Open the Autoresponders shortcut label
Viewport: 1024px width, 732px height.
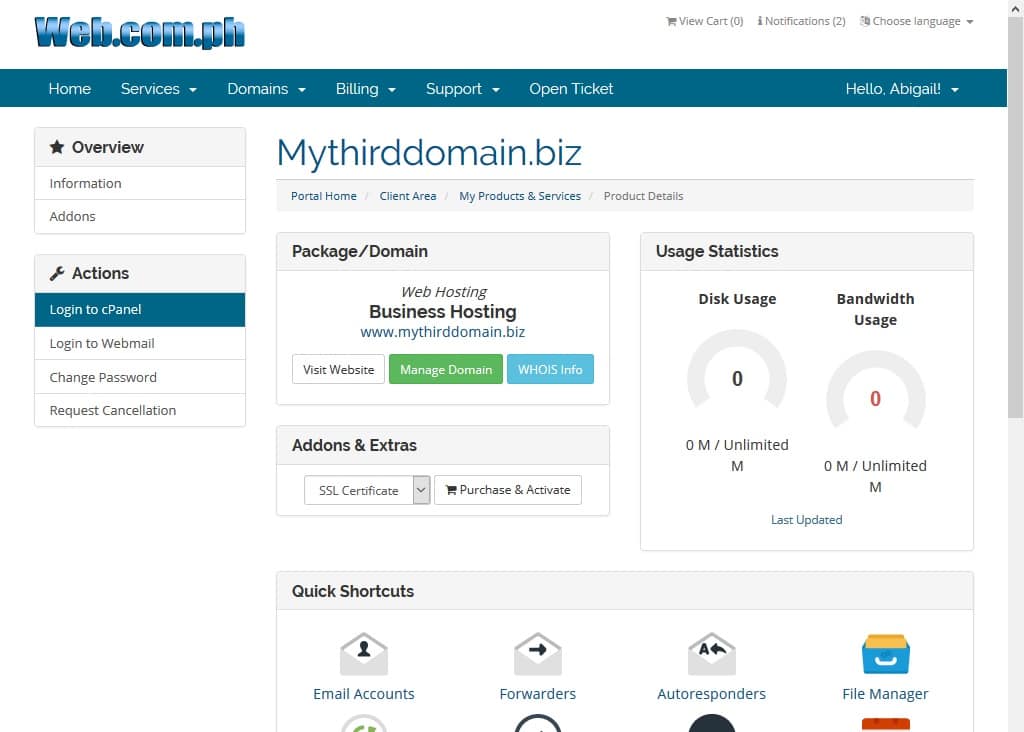(x=712, y=693)
